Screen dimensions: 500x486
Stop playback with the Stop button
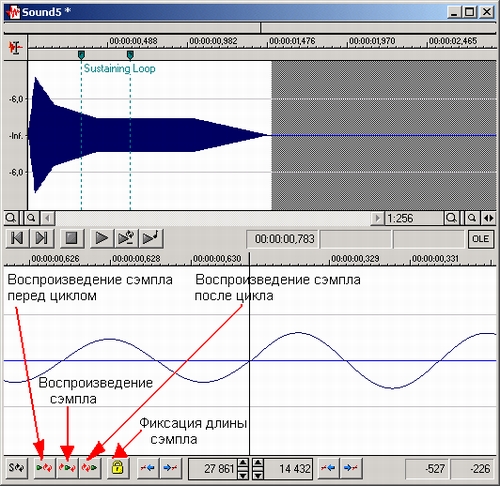coord(72,238)
